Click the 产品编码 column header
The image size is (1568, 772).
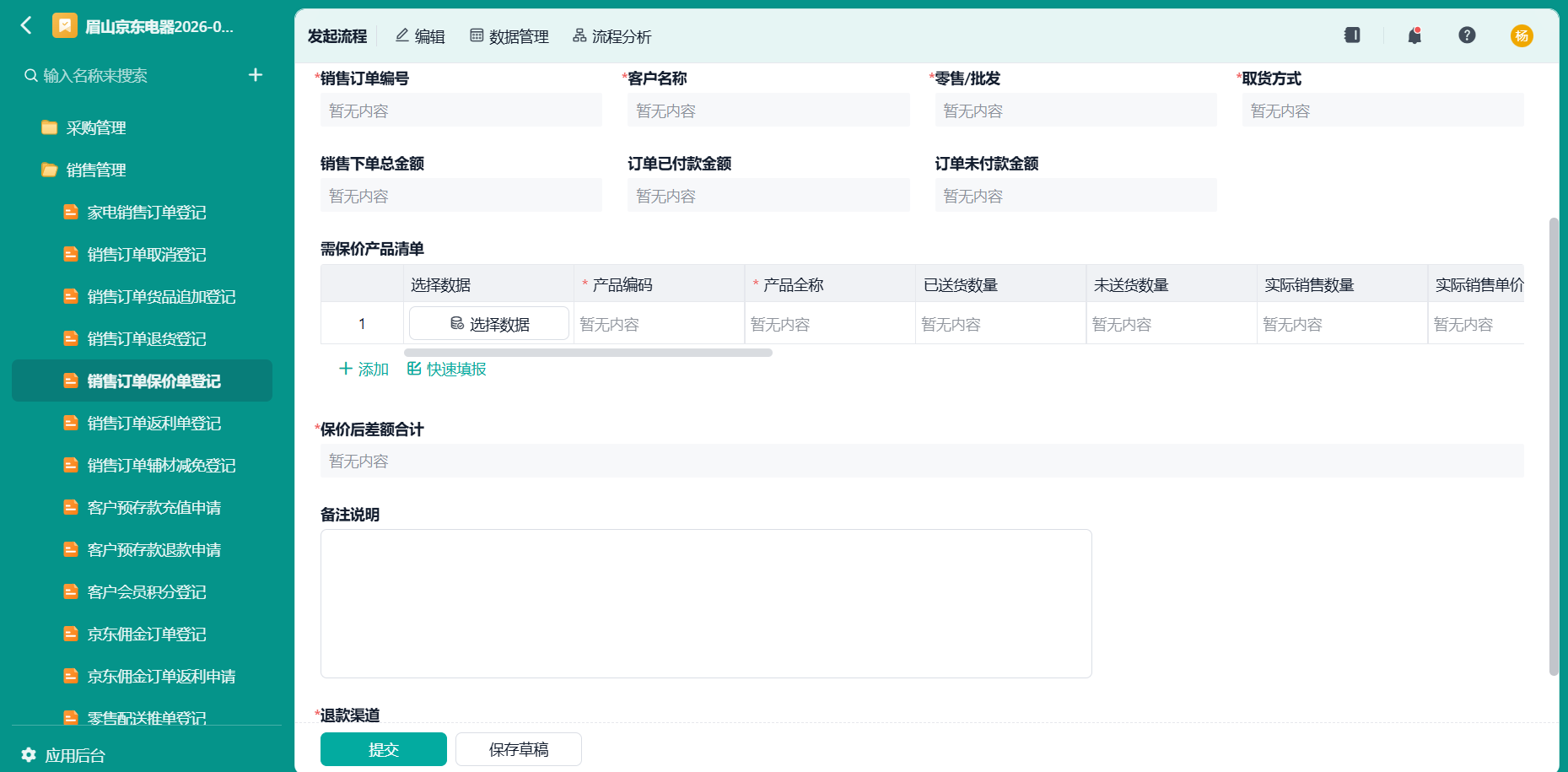[x=659, y=284]
